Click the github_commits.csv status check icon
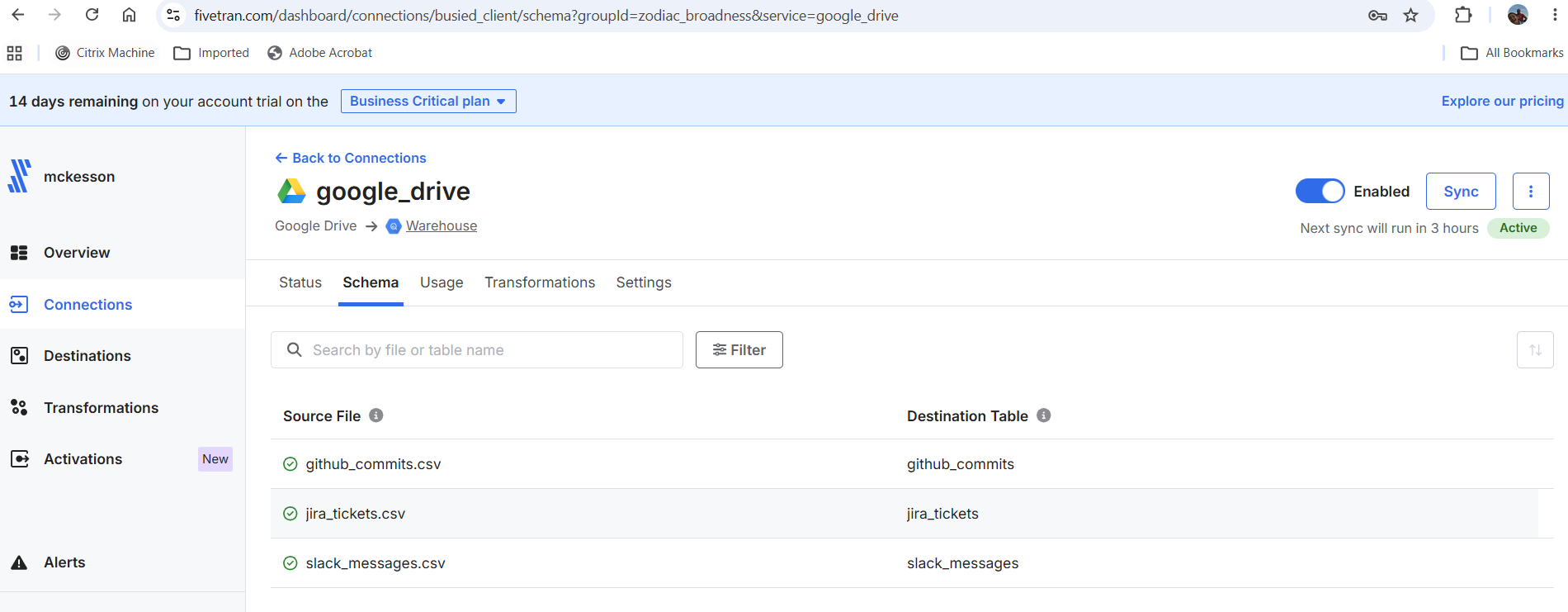 coord(290,464)
